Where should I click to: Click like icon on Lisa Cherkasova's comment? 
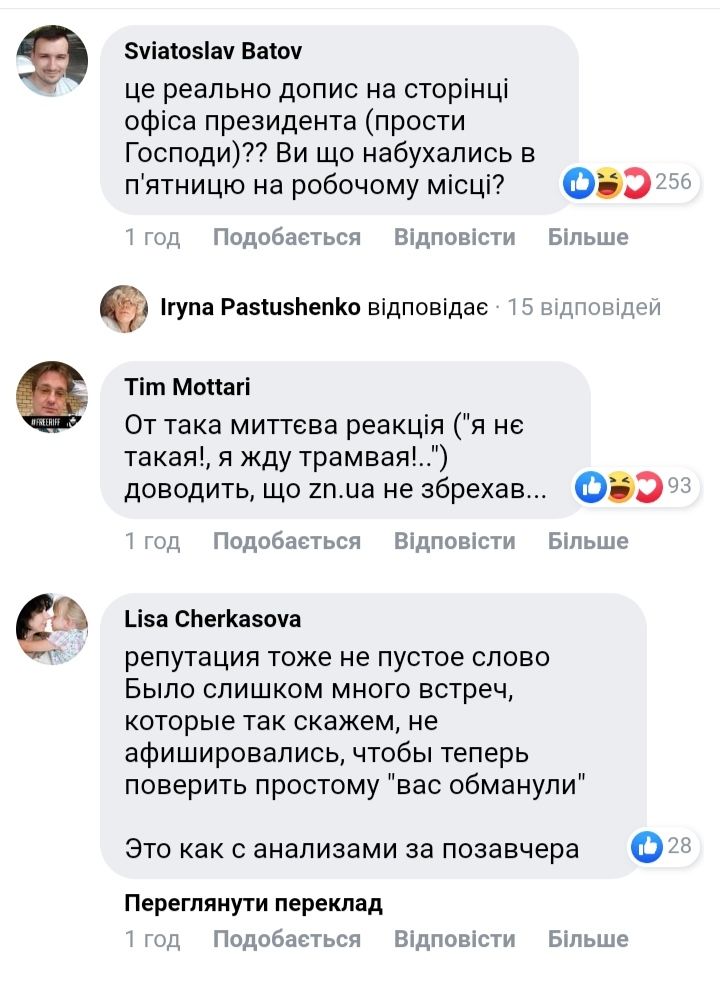tap(648, 846)
